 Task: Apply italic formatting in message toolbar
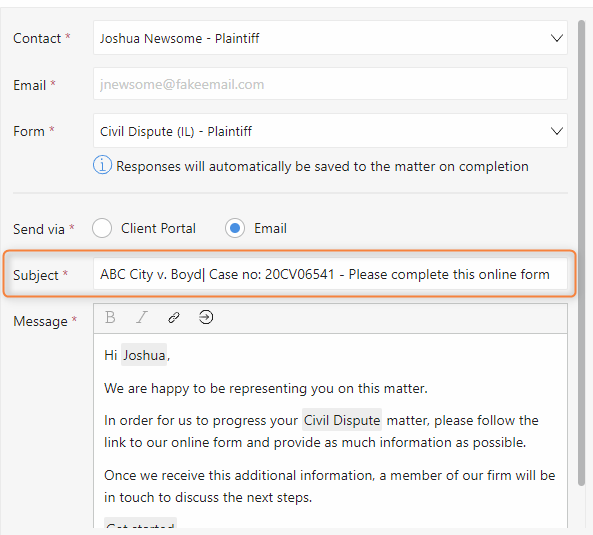[x=142, y=317]
